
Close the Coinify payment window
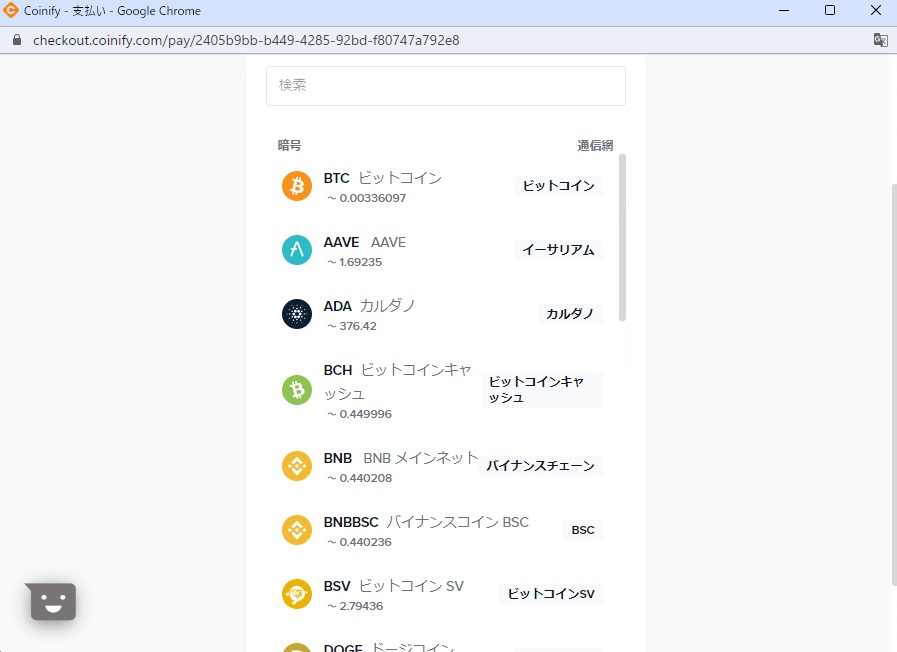[876, 10]
